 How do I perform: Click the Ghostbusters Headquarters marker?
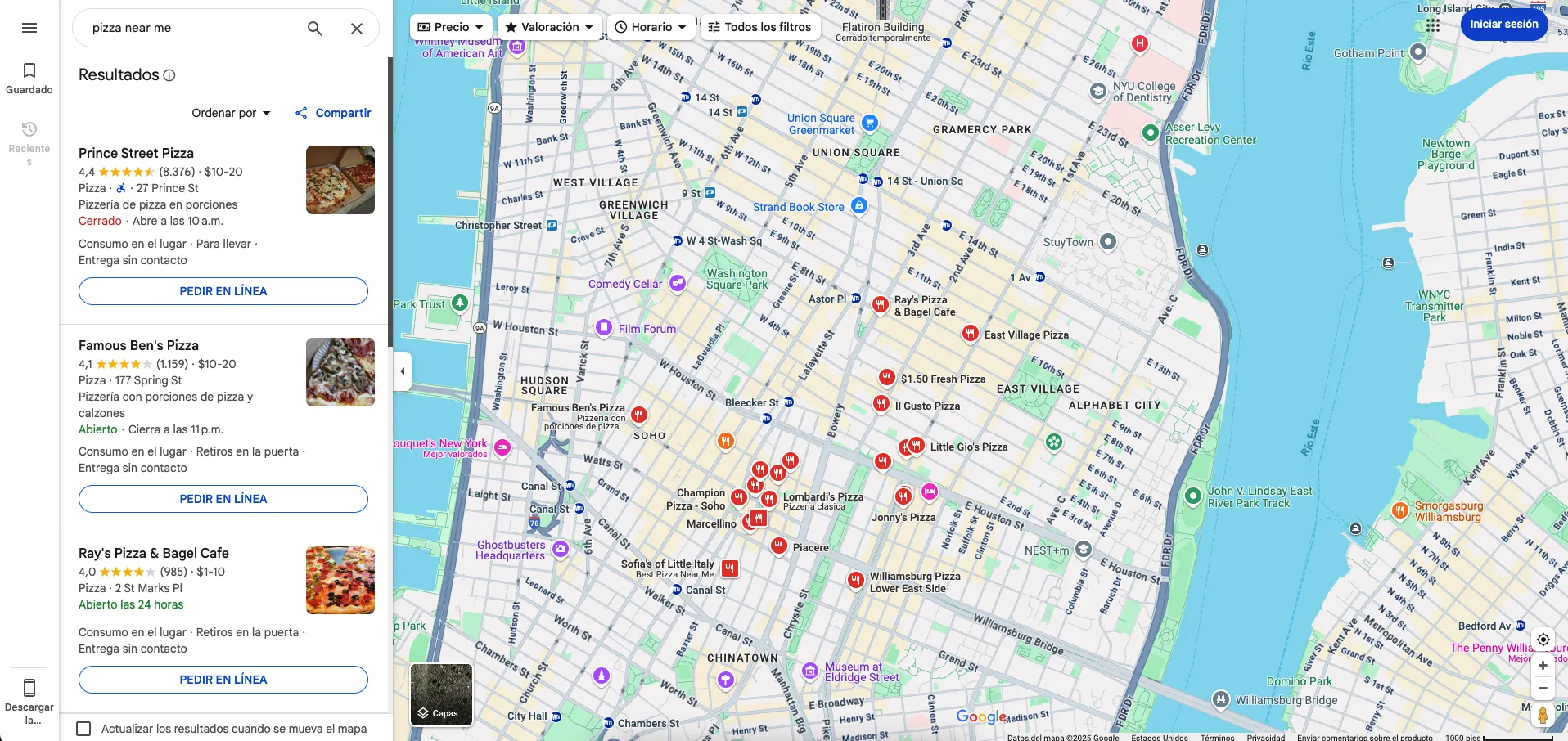coord(561,549)
